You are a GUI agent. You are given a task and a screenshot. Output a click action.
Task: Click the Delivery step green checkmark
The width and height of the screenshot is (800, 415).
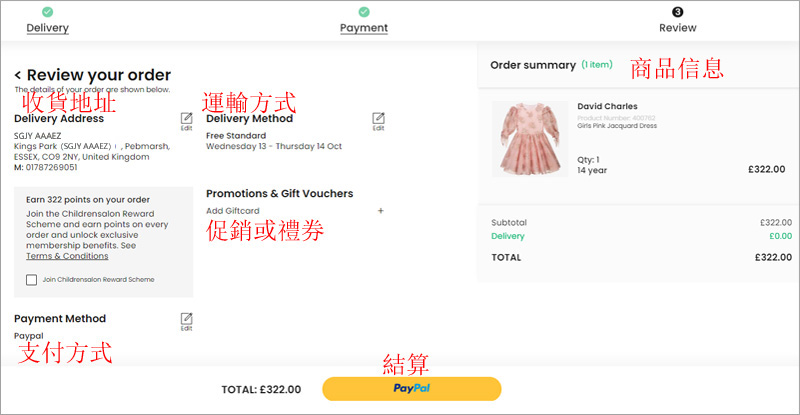(x=47, y=12)
